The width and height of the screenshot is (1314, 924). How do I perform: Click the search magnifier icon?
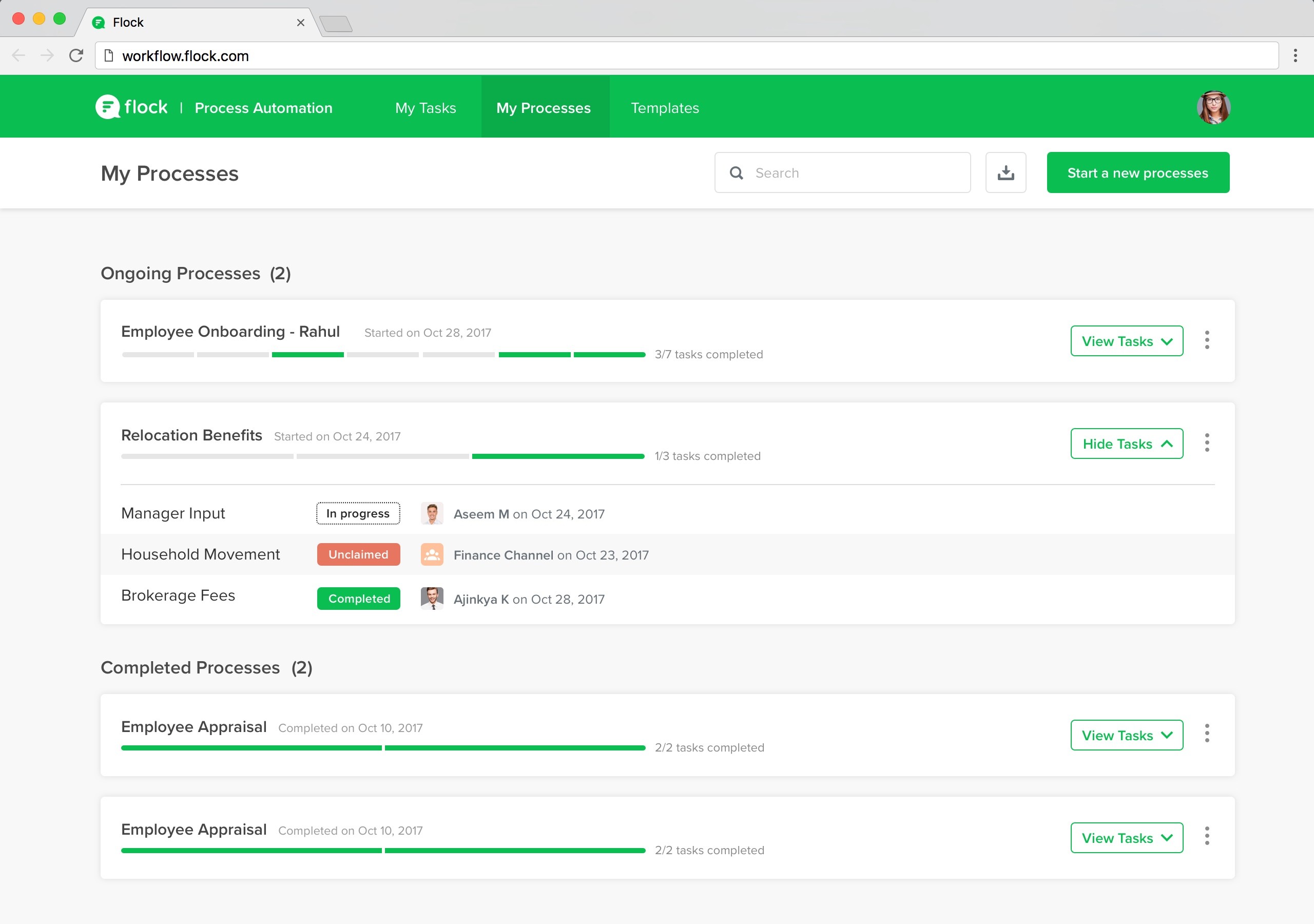click(736, 173)
